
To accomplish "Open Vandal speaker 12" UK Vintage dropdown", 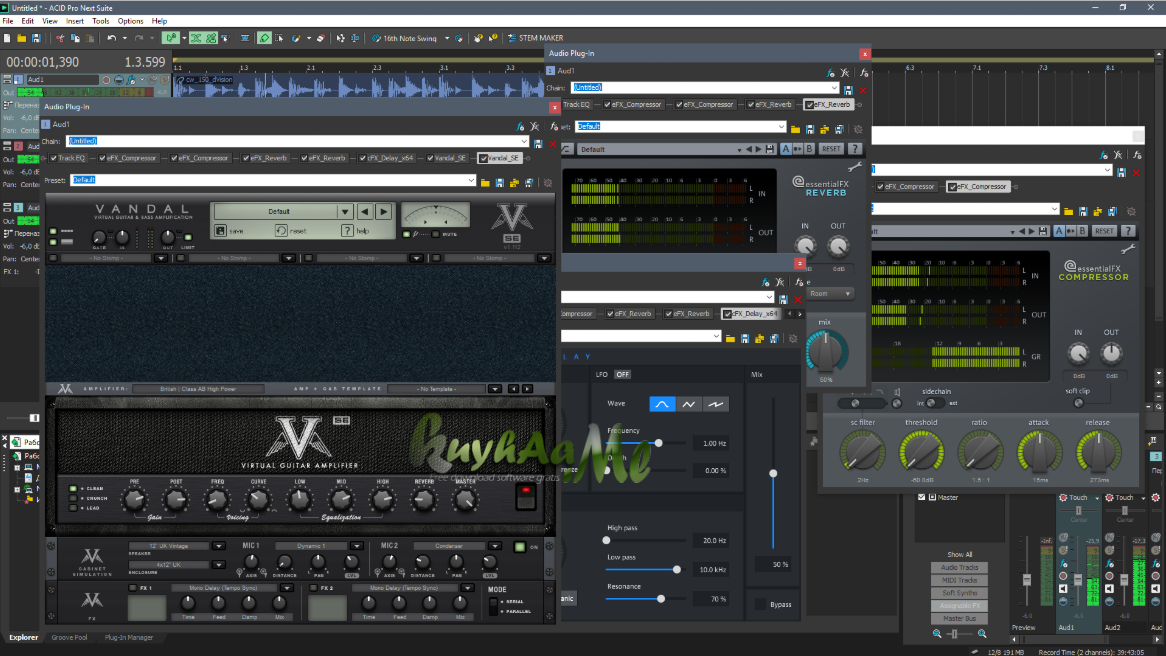I will pyautogui.click(x=219, y=547).
